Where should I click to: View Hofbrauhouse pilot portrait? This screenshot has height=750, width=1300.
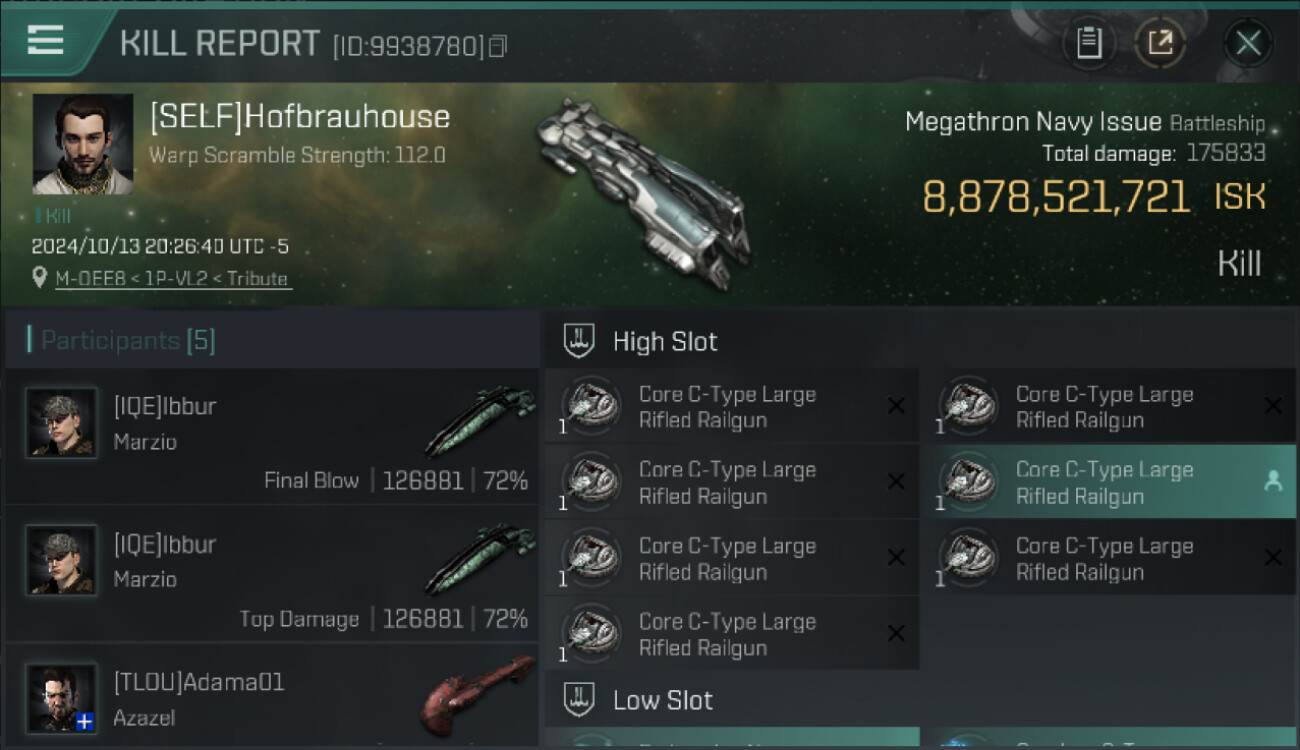(83, 143)
